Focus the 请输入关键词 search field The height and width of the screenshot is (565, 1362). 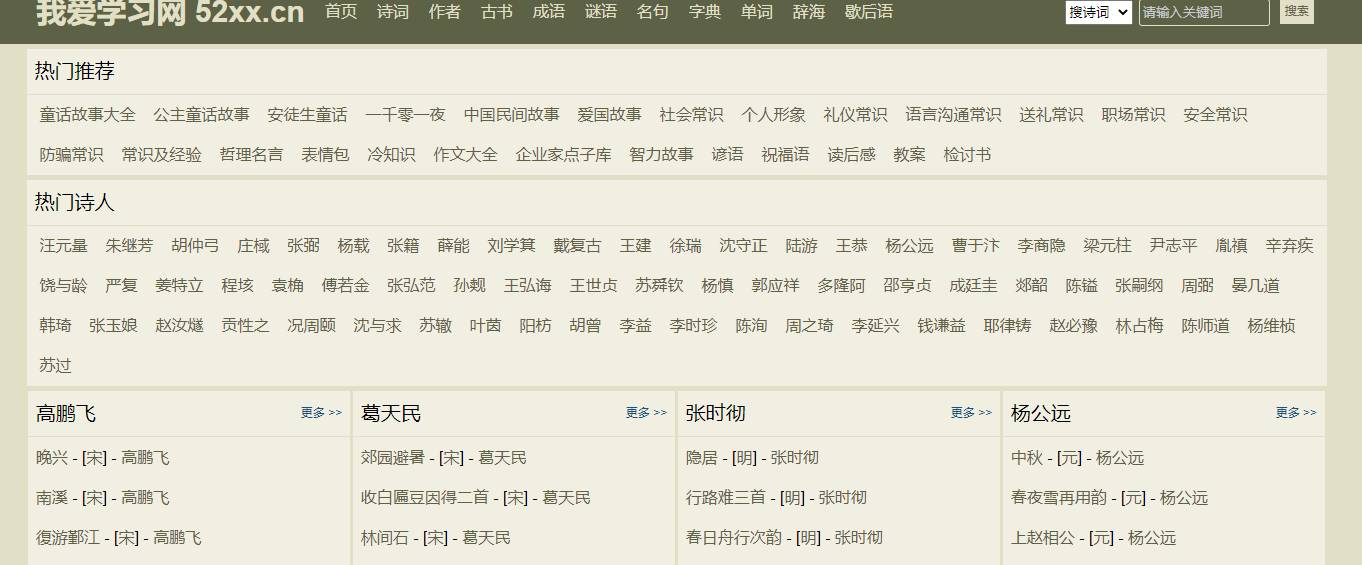pos(1204,12)
